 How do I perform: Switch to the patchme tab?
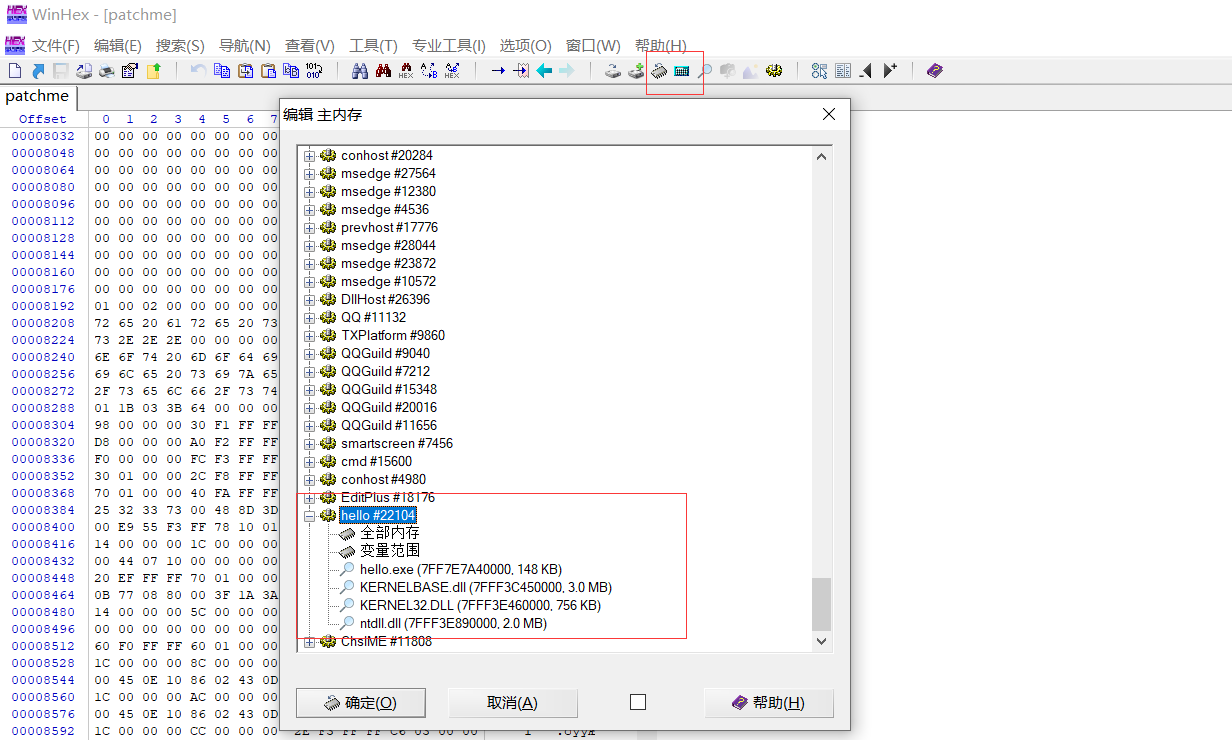(x=37, y=97)
